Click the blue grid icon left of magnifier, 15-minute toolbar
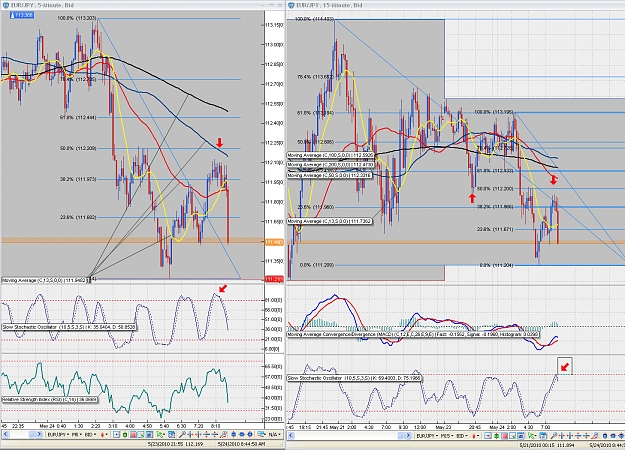 coord(544,436)
